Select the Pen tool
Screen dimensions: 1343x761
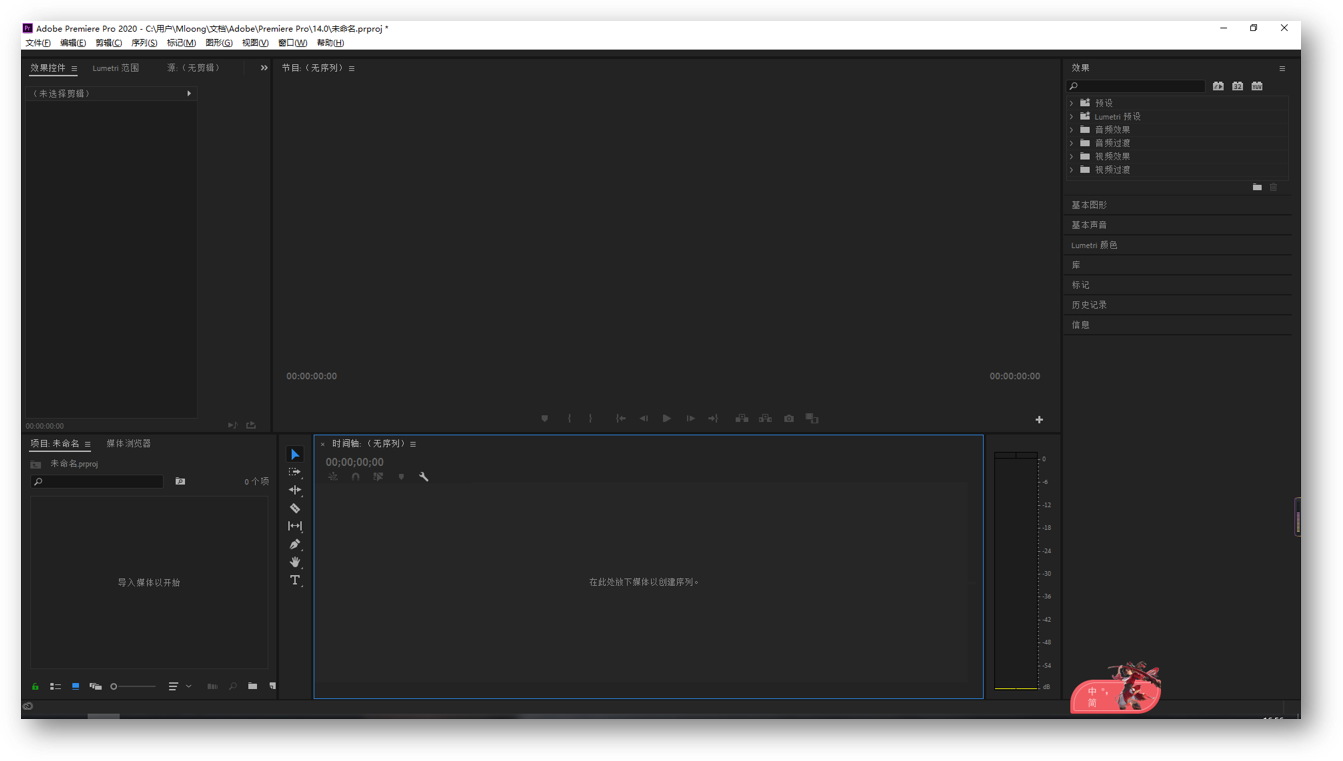pos(295,544)
